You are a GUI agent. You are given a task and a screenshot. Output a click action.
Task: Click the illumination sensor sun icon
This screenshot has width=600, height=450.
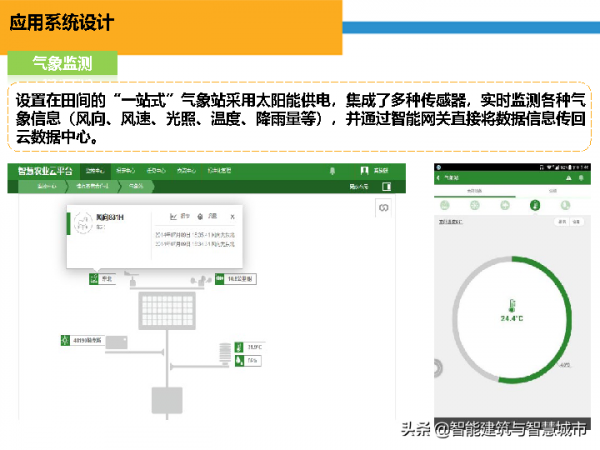coord(65,340)
